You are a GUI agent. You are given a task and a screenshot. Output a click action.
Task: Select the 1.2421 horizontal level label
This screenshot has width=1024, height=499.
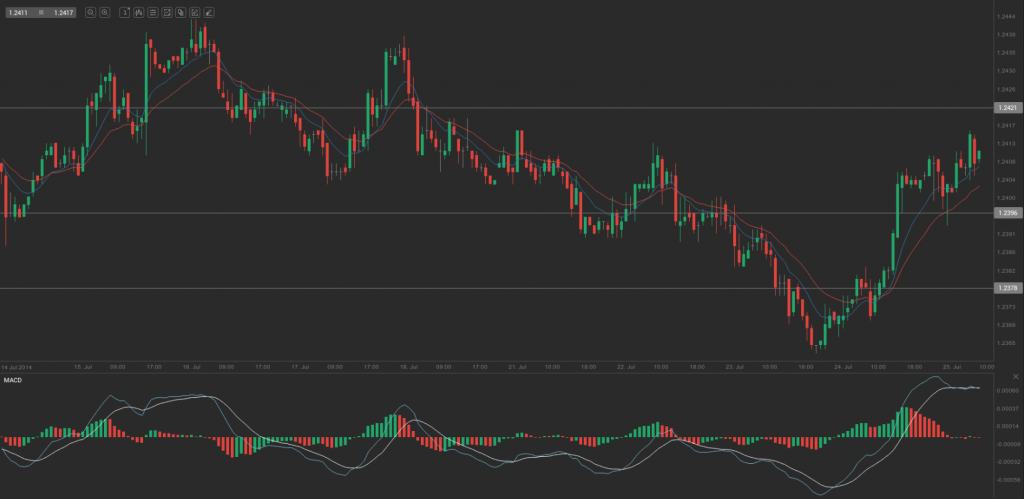(x=1006, y=107)
